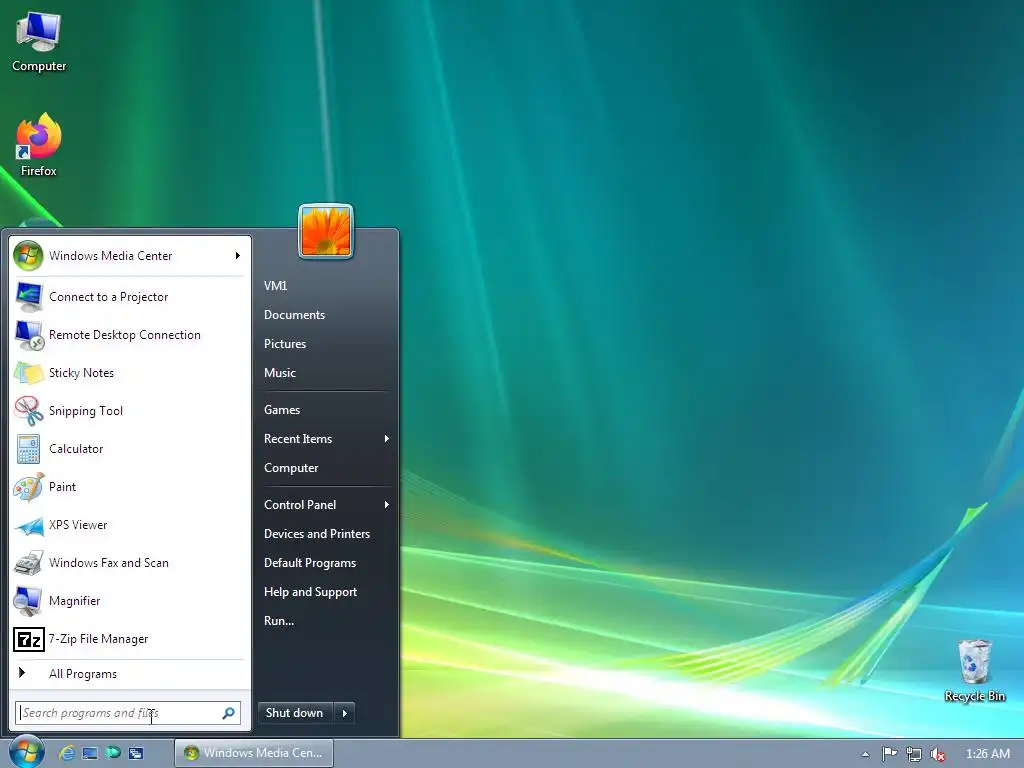The height and width of the screenshot is (768, 1024).
Task: Open Devices and Printers
Action: (x=325, y=534)
